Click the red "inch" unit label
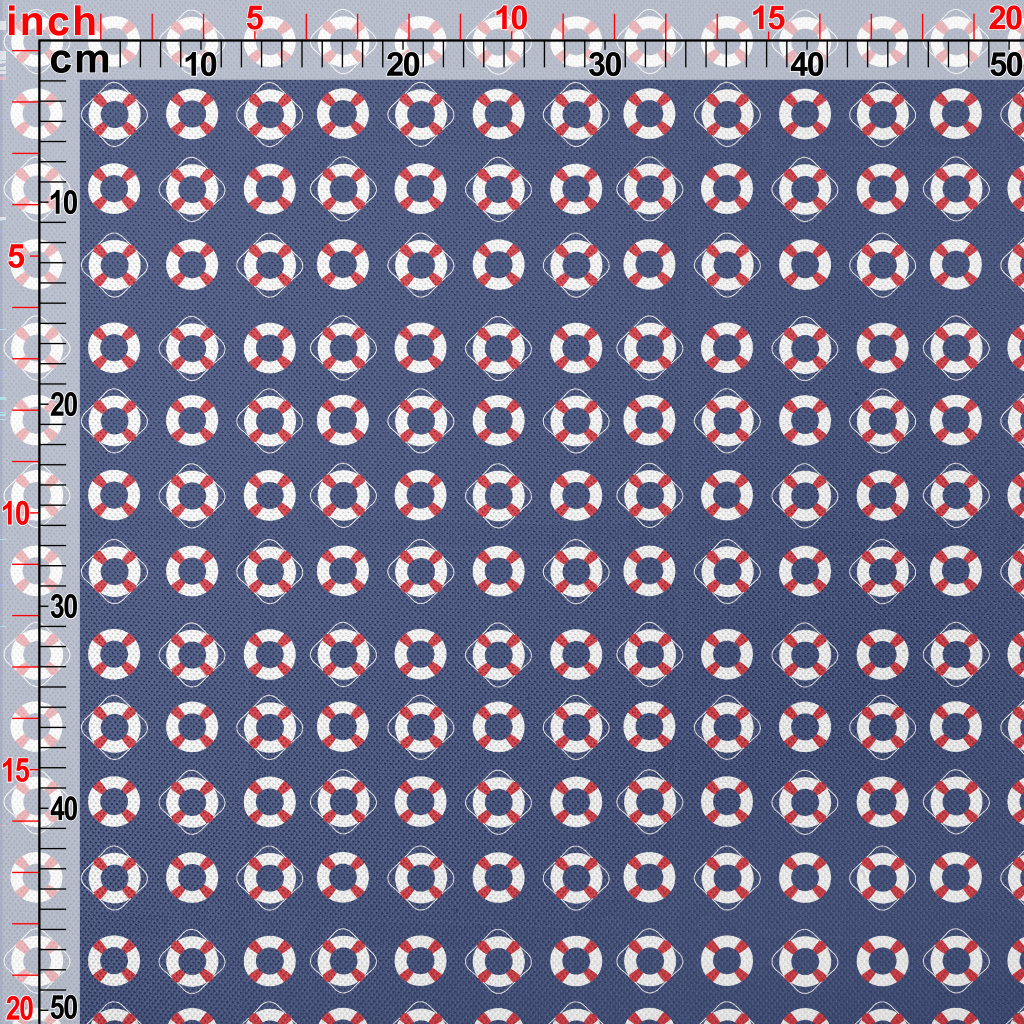1024x1024 pixels. click(x=52, y=20)
